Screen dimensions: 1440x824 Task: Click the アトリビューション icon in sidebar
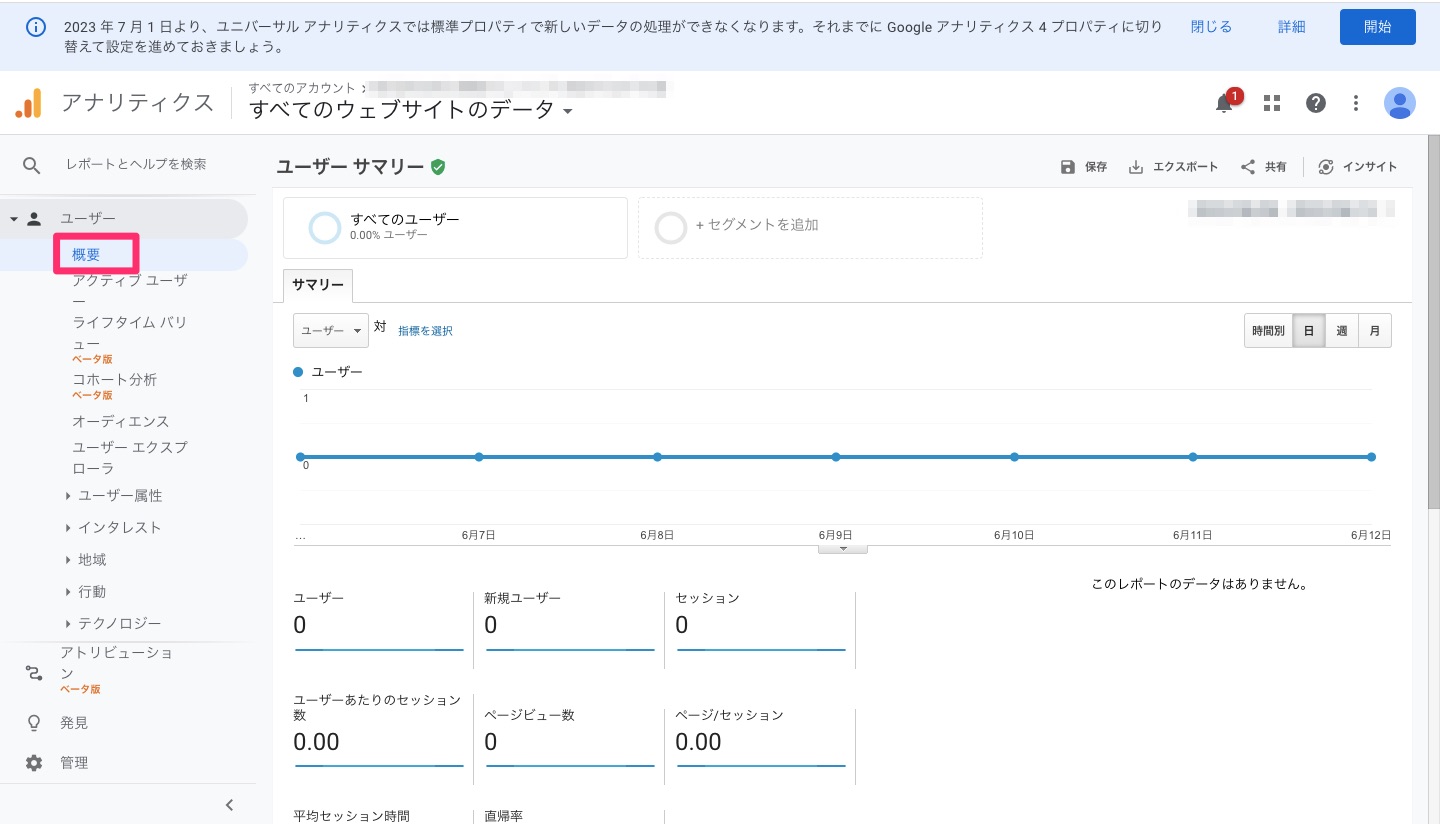[x=34, y=673]
